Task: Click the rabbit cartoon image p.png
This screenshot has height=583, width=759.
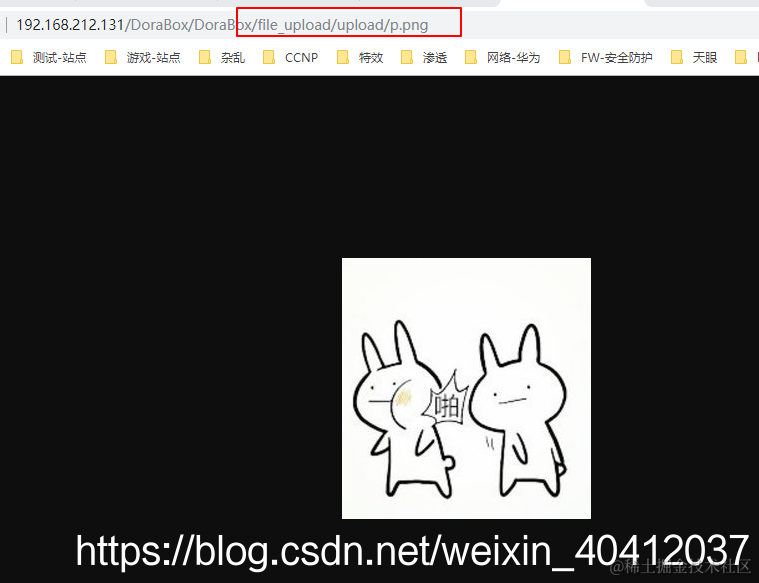Action: 466,388
